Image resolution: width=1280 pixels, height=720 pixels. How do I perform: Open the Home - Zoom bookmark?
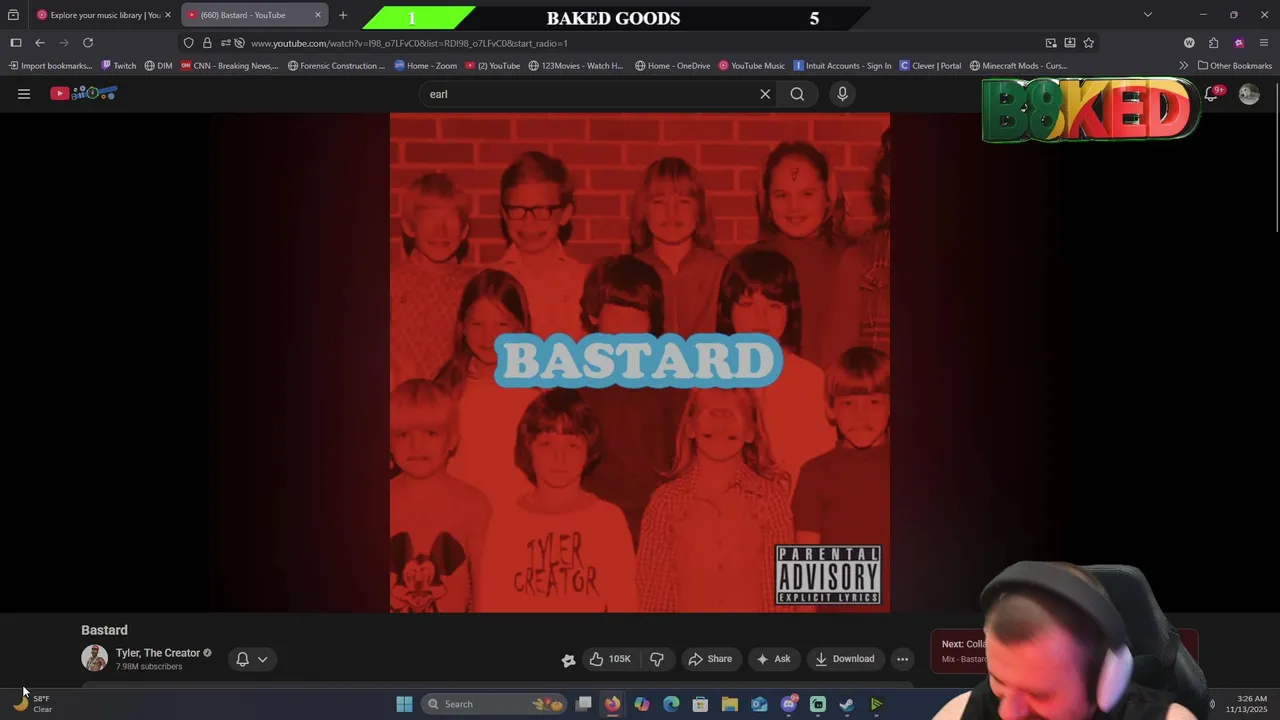coord(425,66)
